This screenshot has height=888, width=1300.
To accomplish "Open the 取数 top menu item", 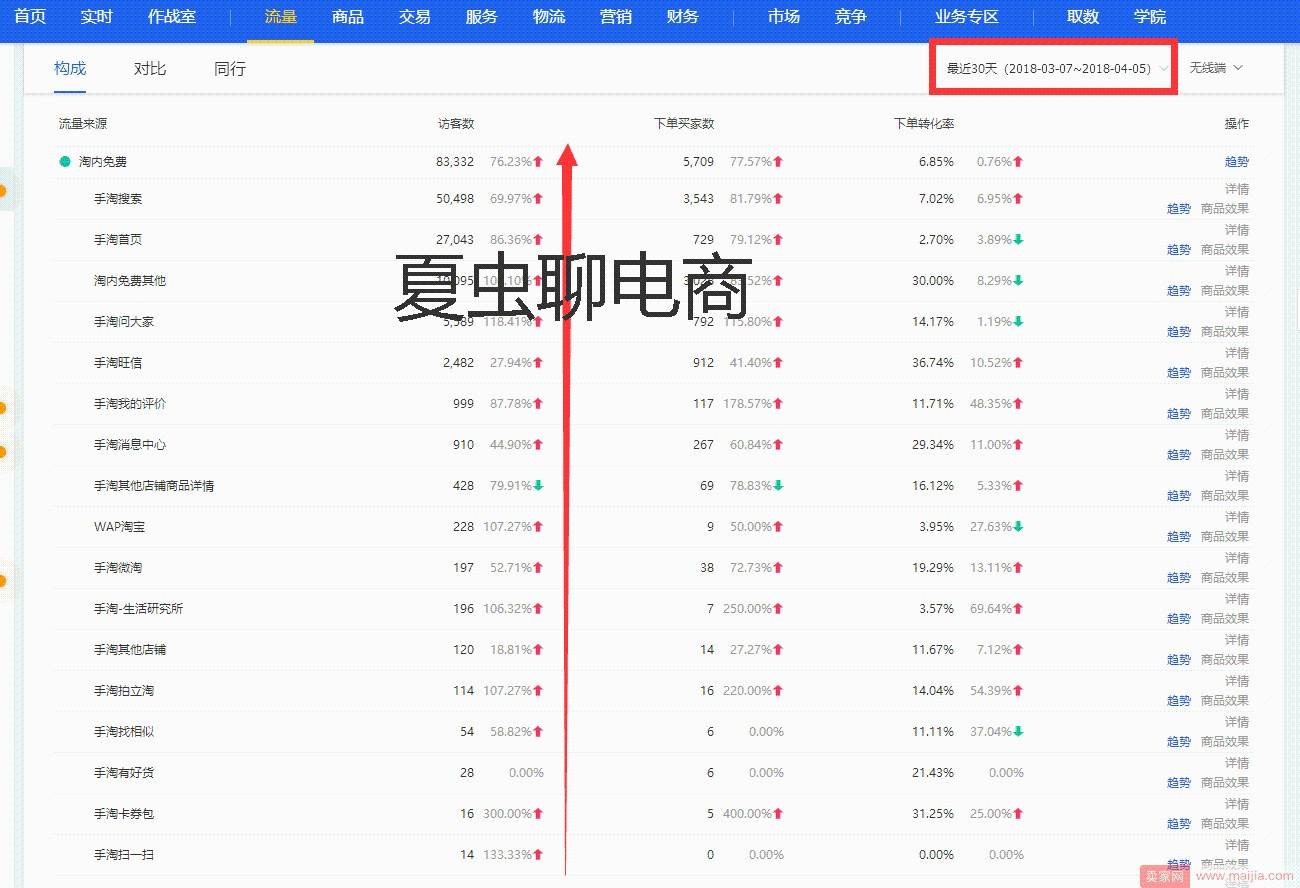I will 1083,17.
